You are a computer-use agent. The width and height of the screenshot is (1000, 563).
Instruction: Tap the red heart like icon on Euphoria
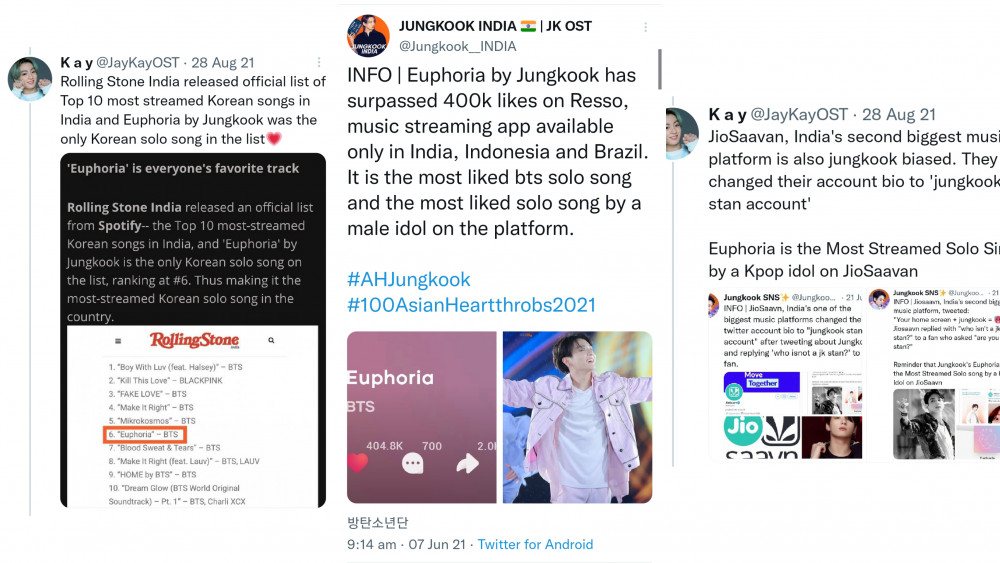click(x=358, y=462)
